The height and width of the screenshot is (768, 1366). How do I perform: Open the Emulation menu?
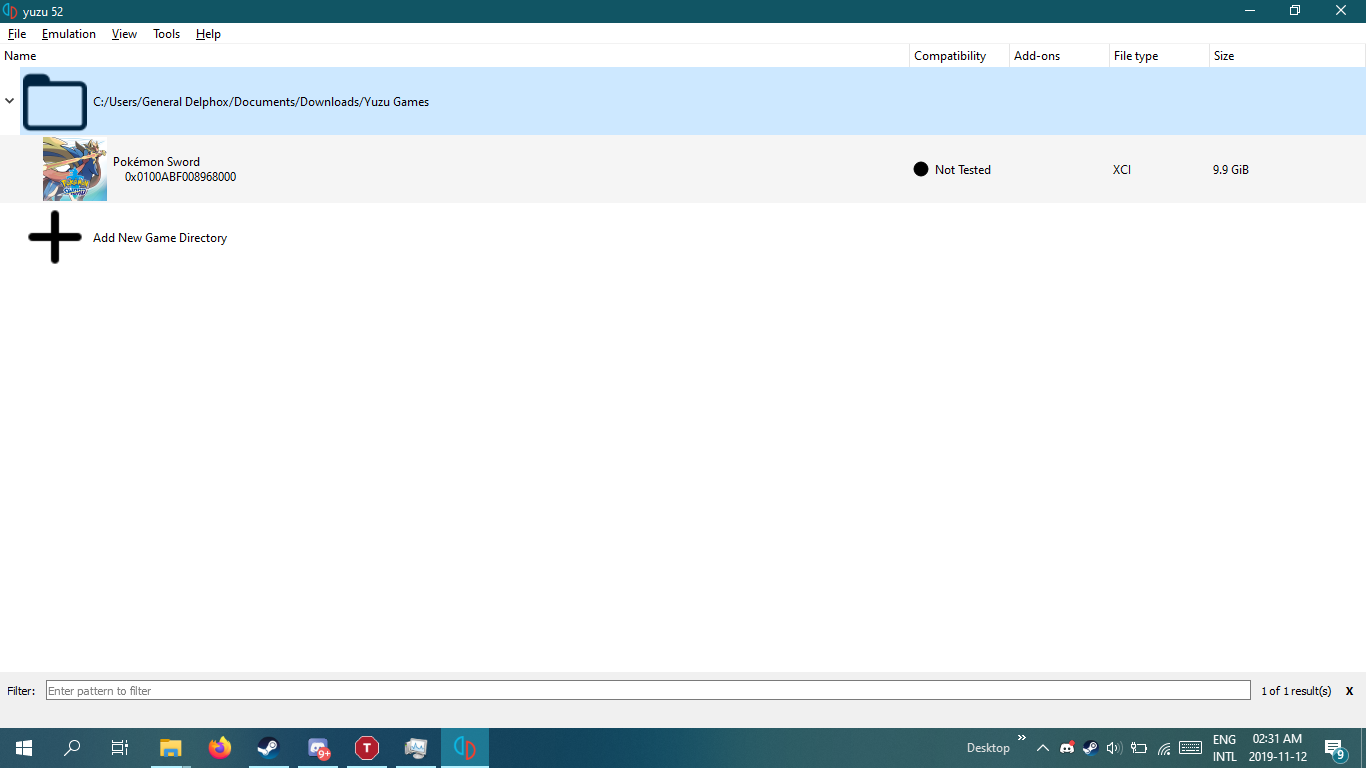[69, 34]
